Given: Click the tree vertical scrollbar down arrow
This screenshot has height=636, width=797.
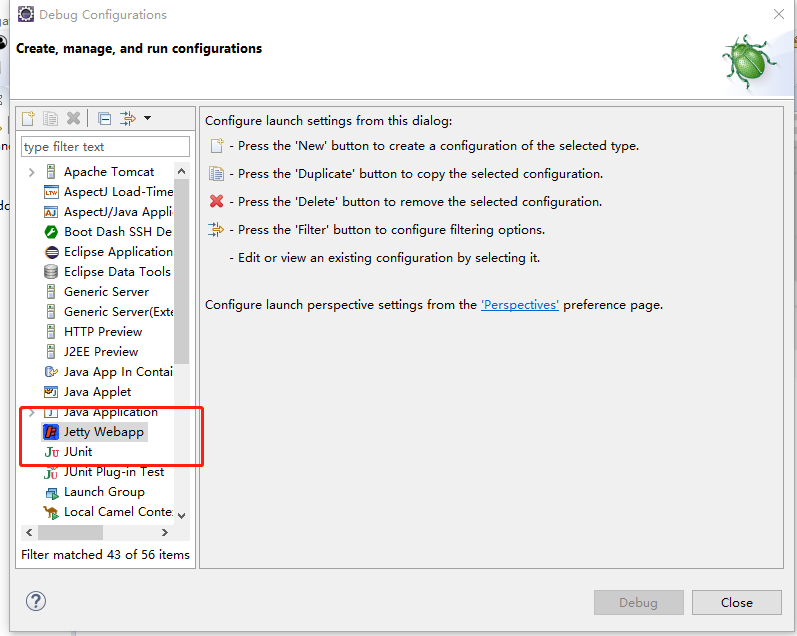Looking at the screenshot, I should [181, 516].
